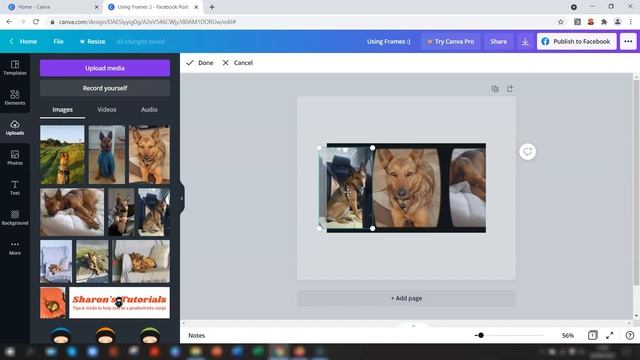Screen dimensions: 640x360
Task: Select the Sharon's Tutorials banner thumbnail
Action: 119,303
